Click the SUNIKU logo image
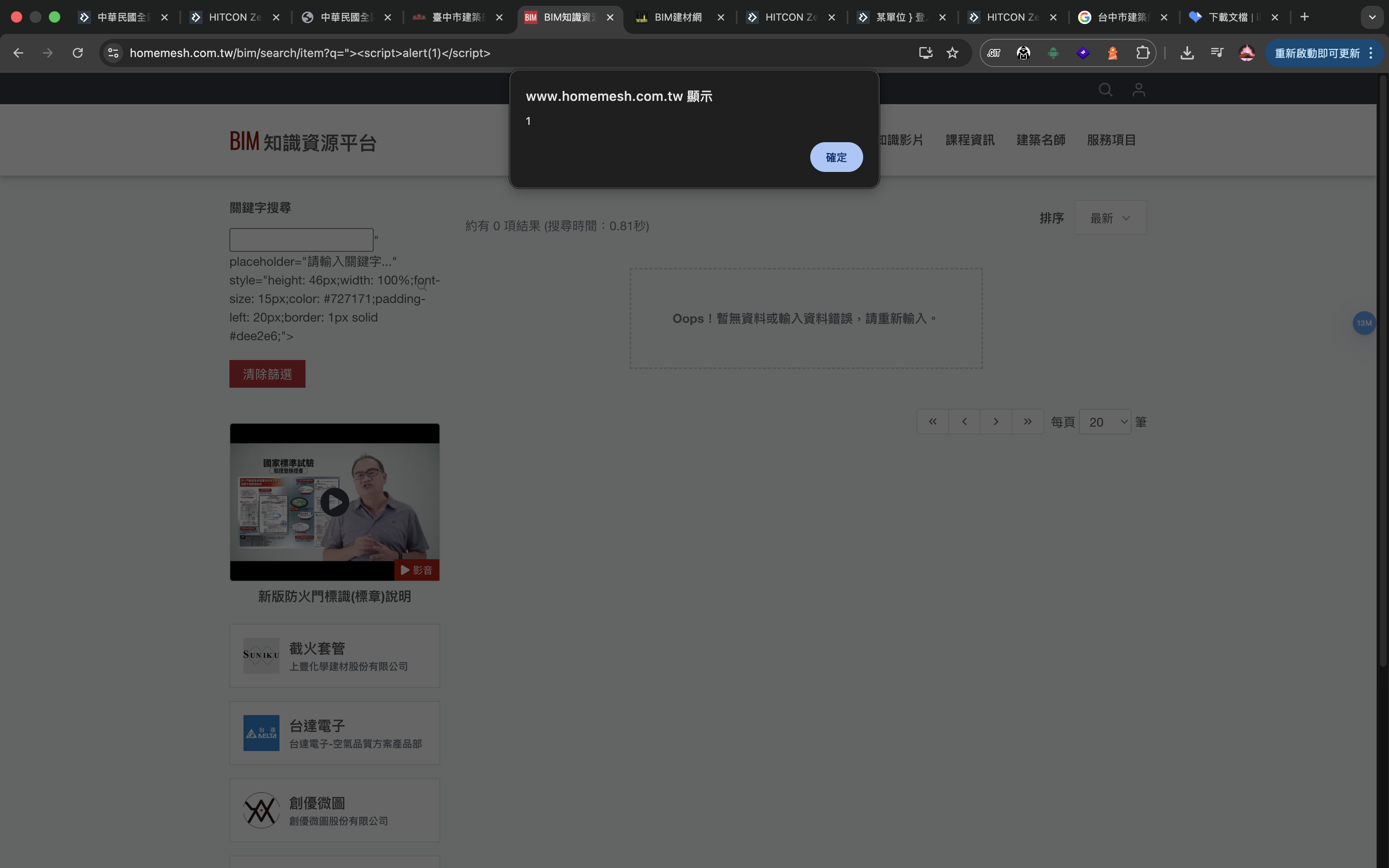 (261, 655)
